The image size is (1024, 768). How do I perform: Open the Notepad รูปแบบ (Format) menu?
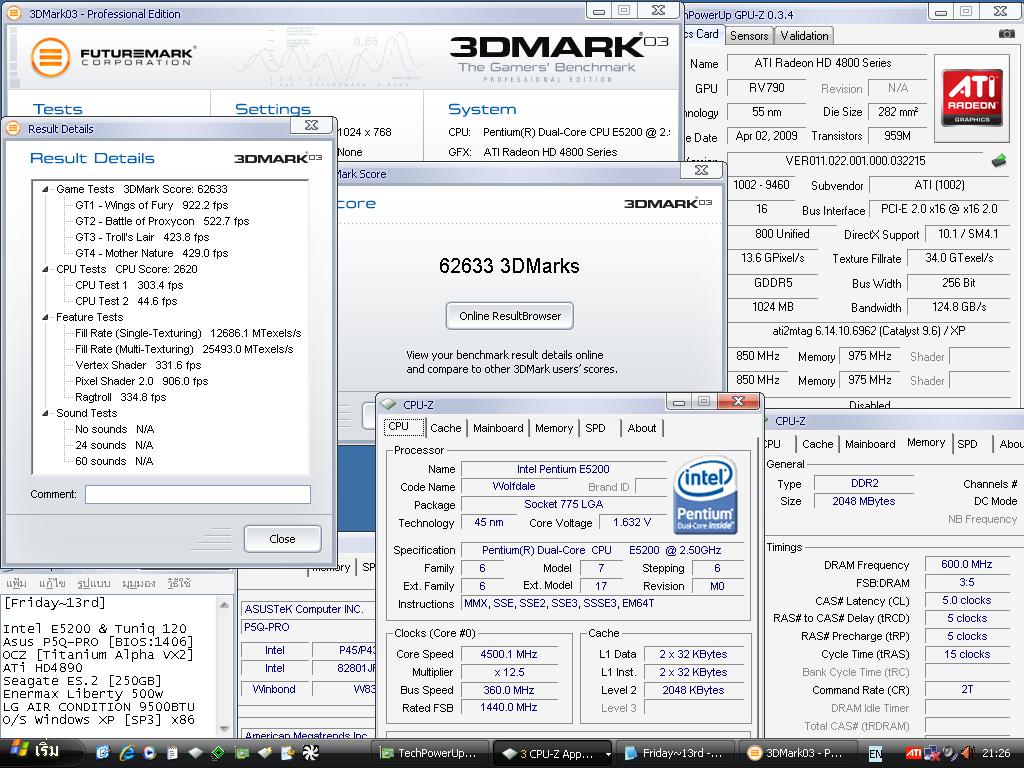tap(93, 583)
